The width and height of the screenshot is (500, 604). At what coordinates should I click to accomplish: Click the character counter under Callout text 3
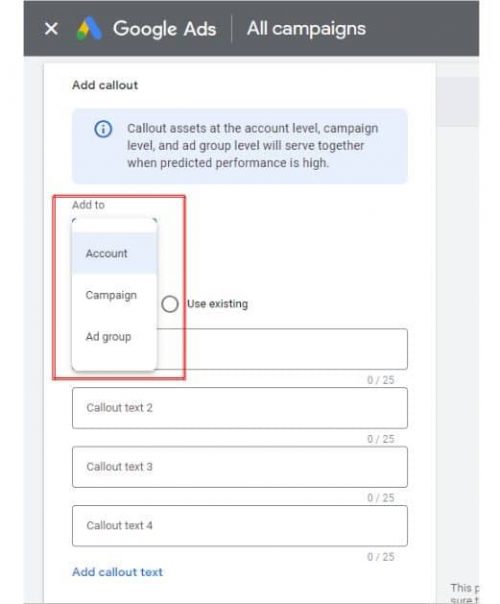point(381,498)
